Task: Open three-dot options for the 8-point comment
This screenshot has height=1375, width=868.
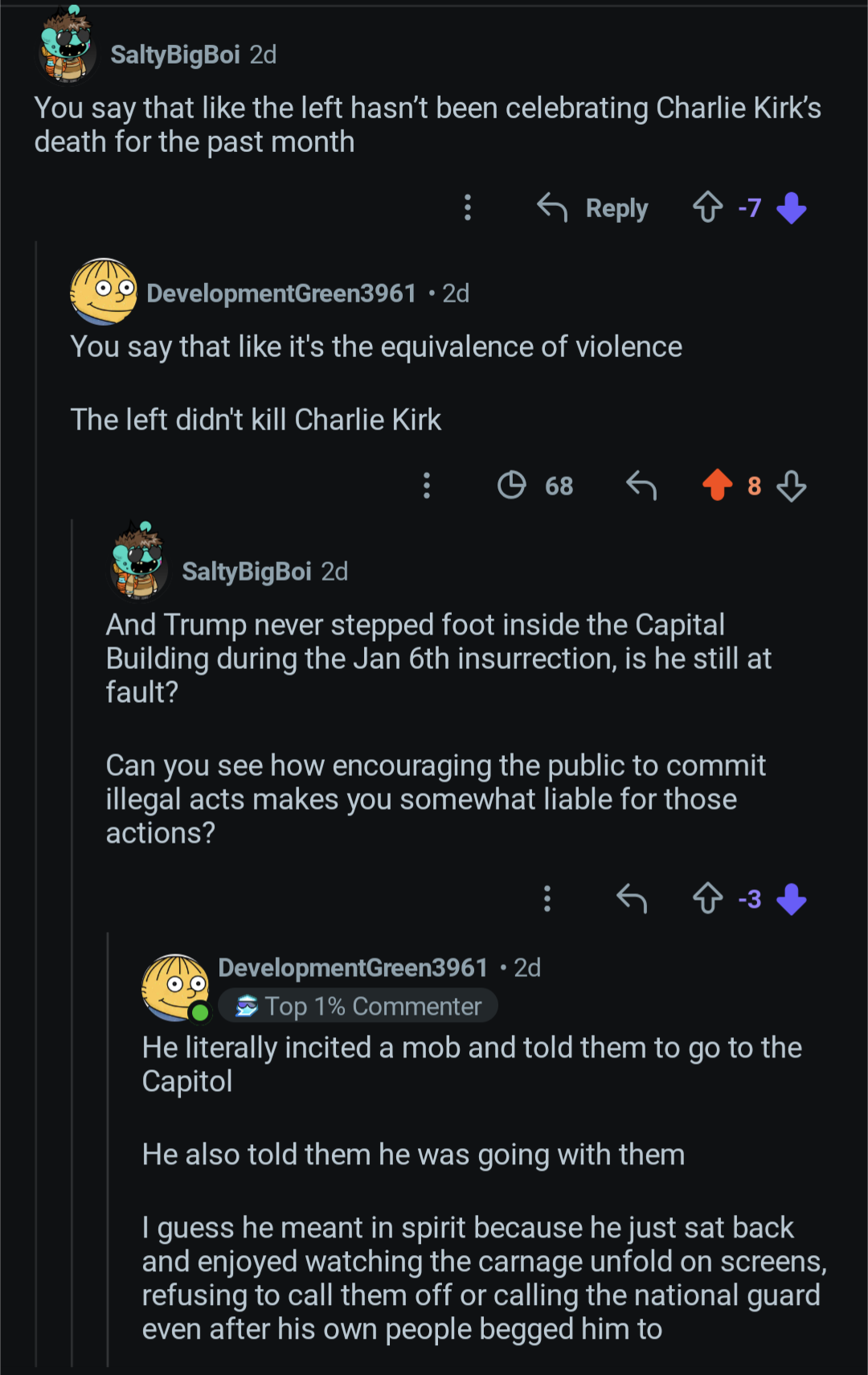Action: point(427,486)
